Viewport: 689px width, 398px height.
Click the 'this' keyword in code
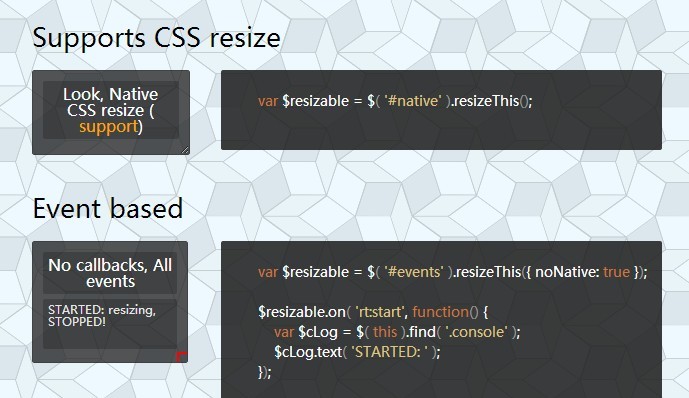point(385,332)
